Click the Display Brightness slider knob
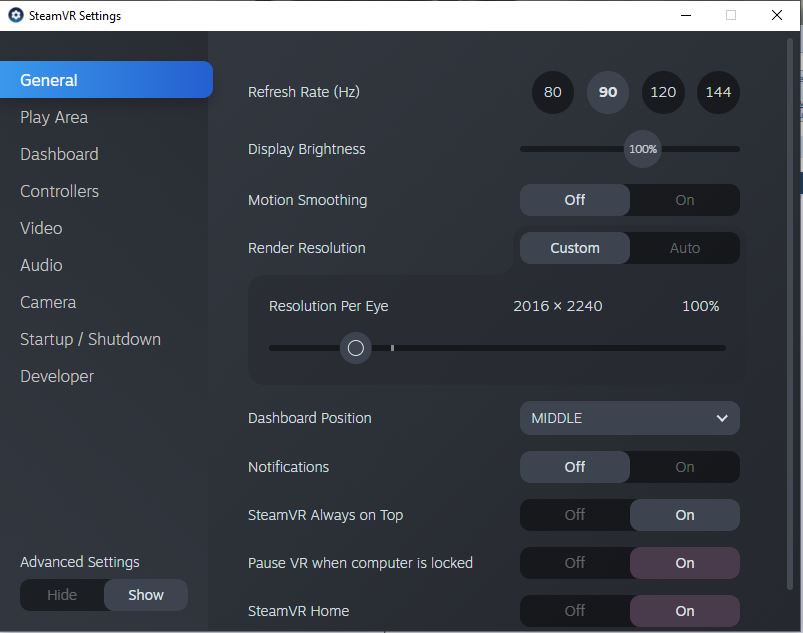803x633 pixels. 643,150
